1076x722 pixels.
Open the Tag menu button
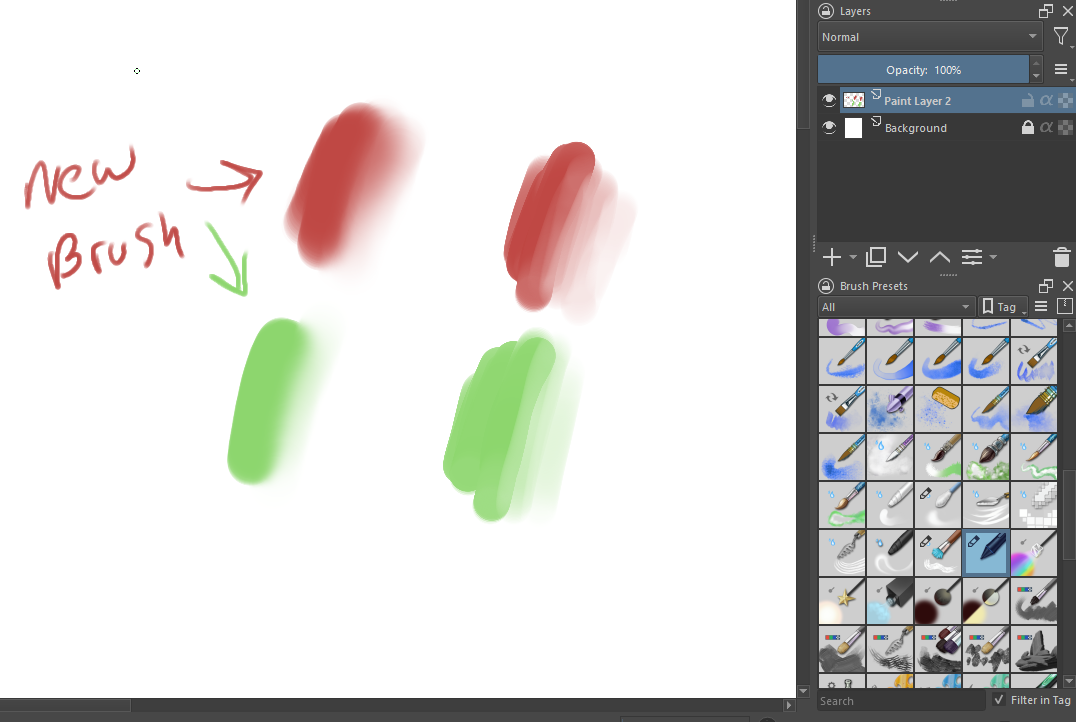(1003, 307)
